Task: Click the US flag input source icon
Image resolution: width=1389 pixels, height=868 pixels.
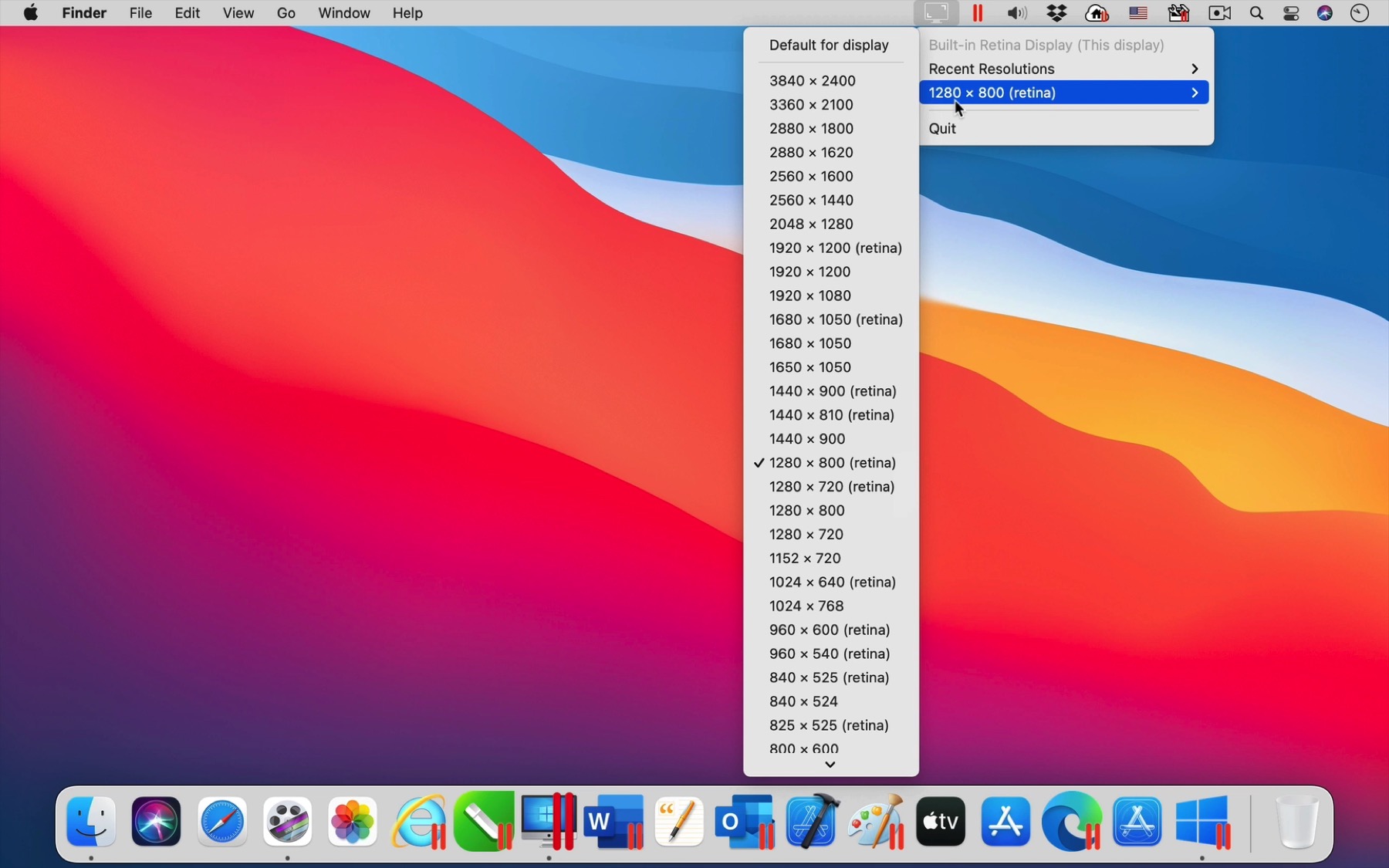Action: pos(1138,13)
